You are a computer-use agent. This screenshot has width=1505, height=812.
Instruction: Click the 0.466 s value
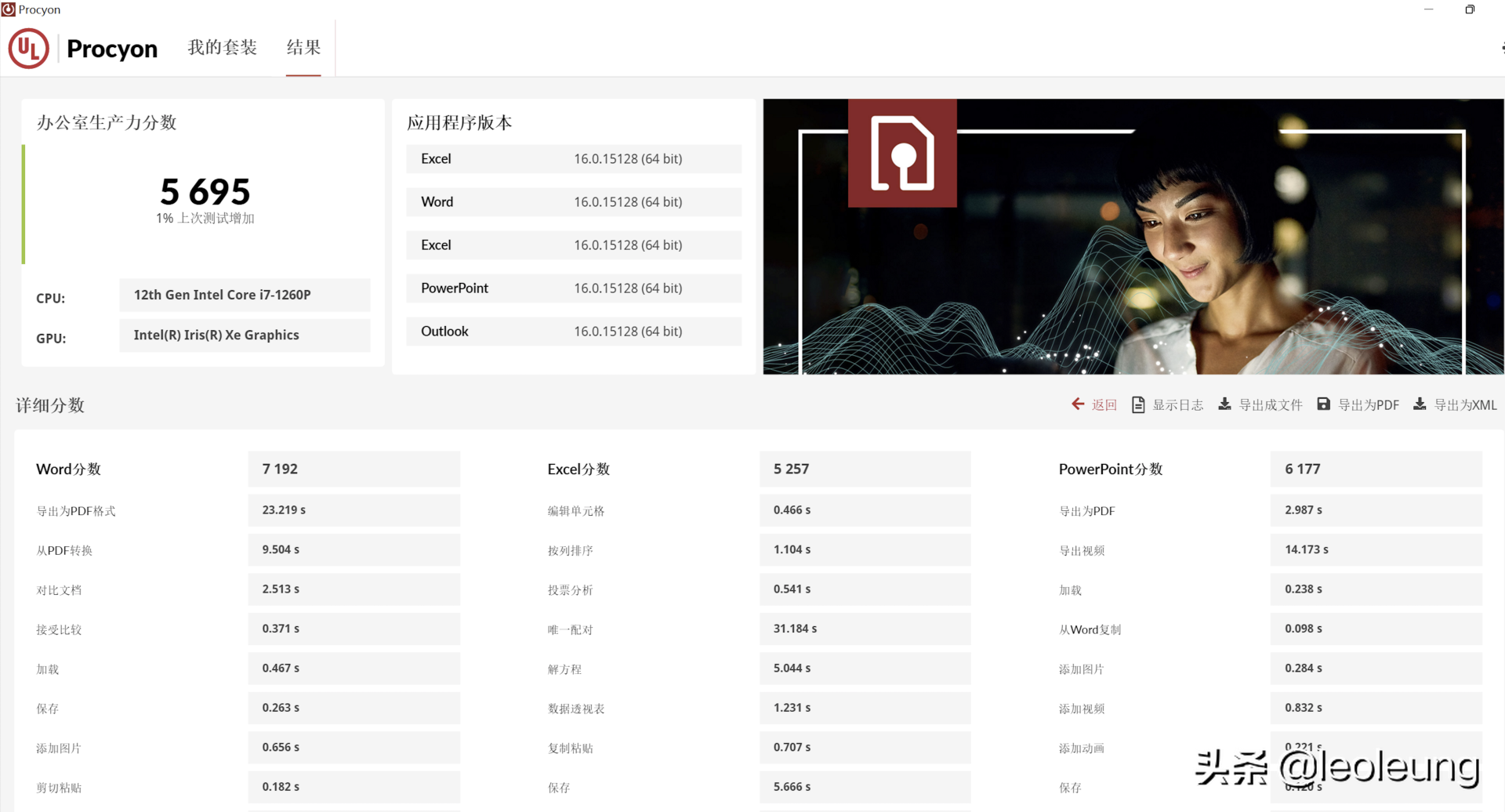[x=865, y=510]
